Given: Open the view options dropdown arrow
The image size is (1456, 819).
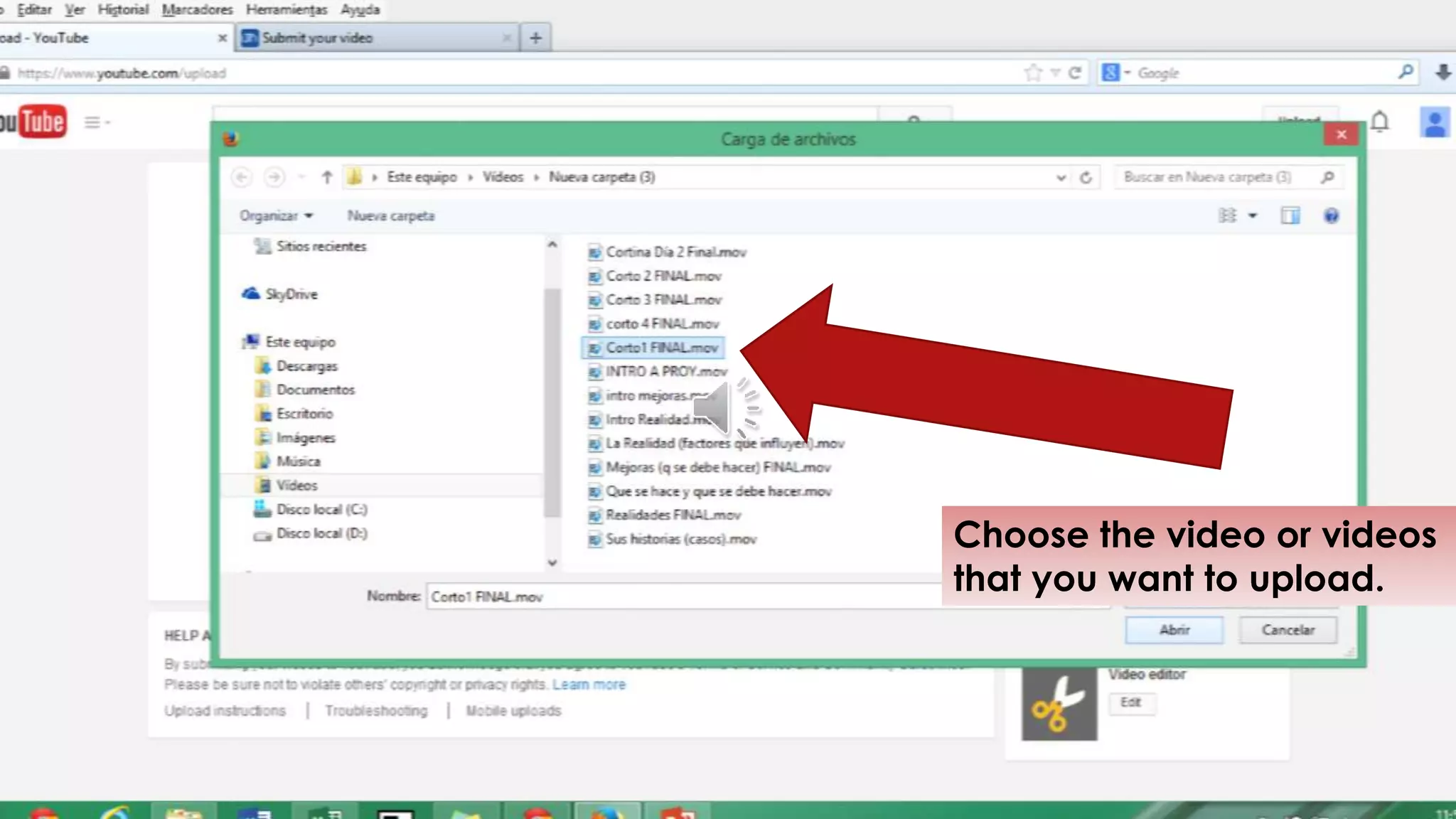Looking at the screenshot, I should (x=1253, y=215).
